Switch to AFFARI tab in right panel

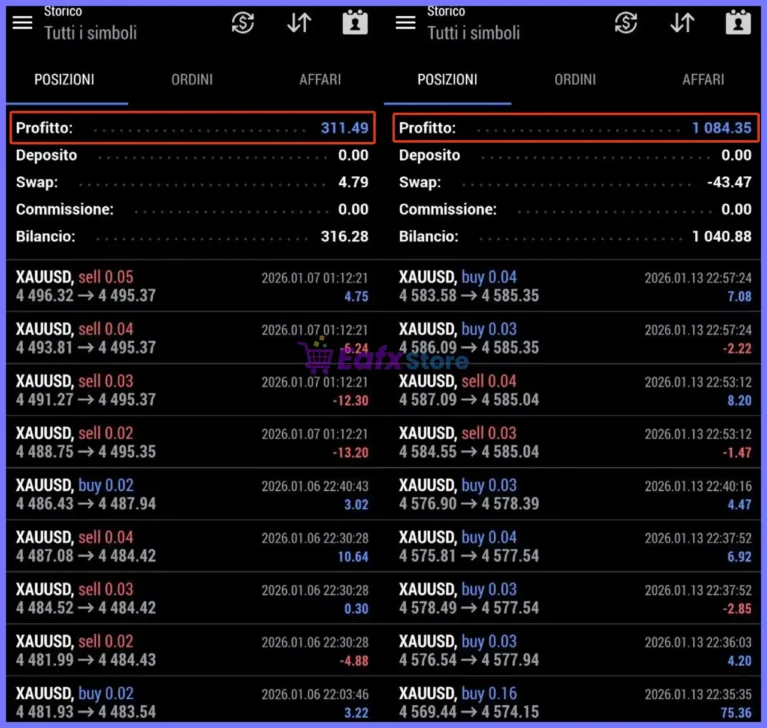pyautogui.click(x=703, y=79)
